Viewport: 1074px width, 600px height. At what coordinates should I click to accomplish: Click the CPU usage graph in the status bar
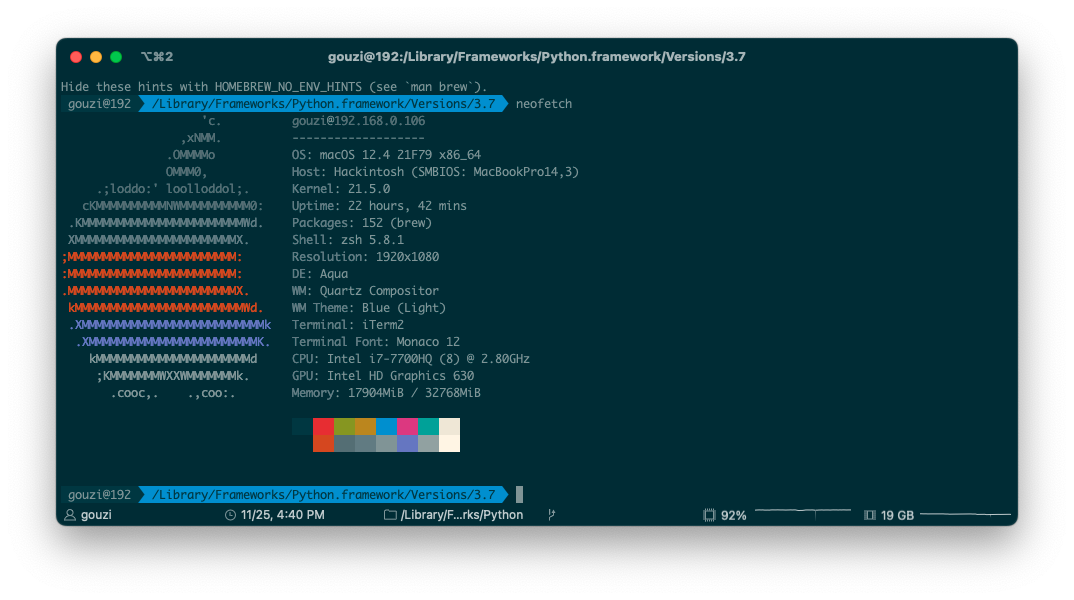coord(803,514)
